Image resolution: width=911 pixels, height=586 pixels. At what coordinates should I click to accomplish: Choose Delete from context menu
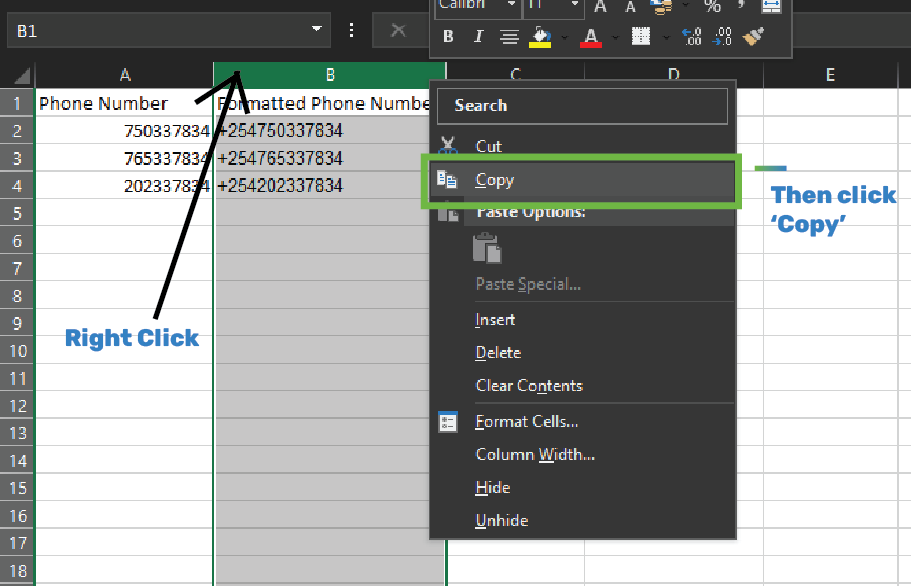[583, 353]
